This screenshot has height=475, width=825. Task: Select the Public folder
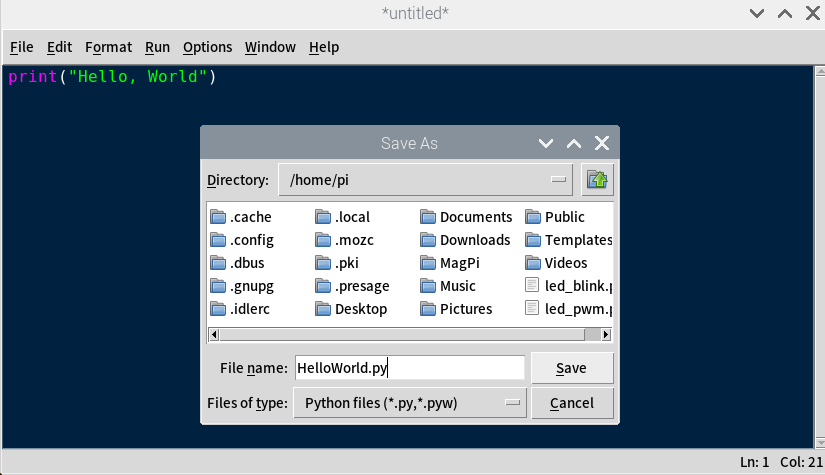(555, 217)
